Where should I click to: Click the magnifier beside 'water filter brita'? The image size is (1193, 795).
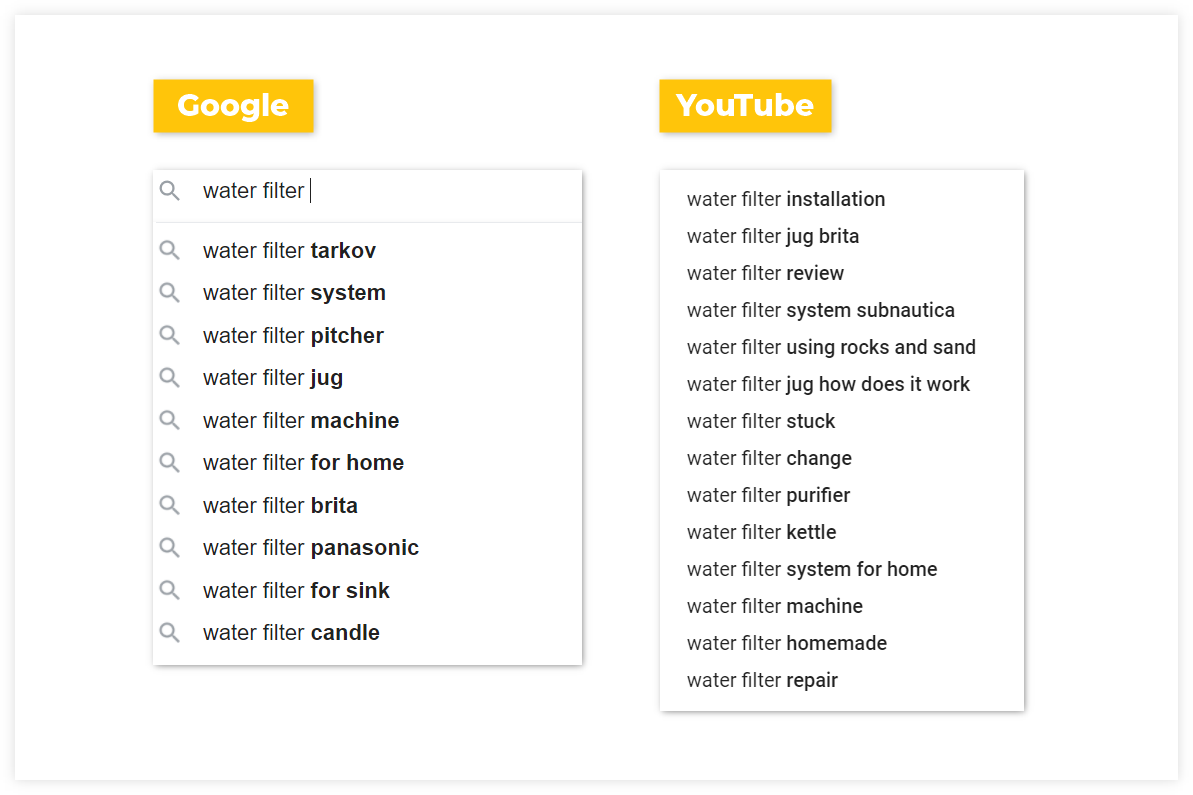pos(170,505)
